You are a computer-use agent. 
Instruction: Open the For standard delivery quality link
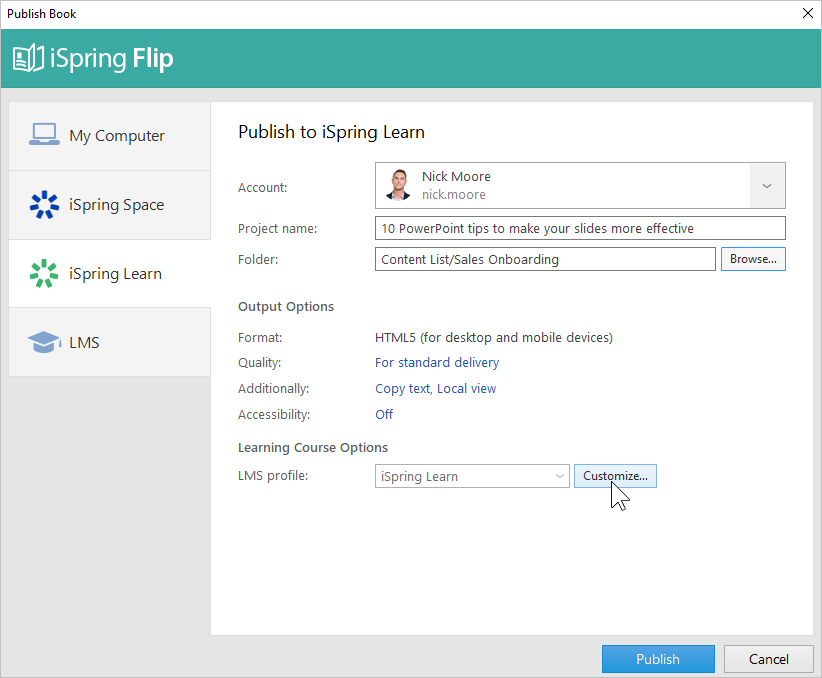pos(437,362)
